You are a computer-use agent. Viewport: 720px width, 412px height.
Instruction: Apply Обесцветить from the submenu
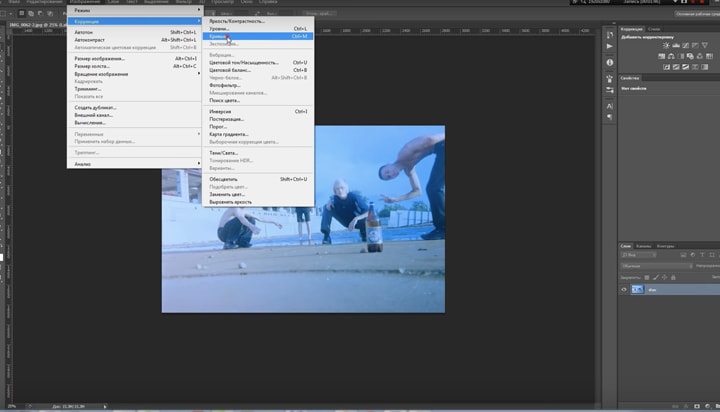pos(258,179)
